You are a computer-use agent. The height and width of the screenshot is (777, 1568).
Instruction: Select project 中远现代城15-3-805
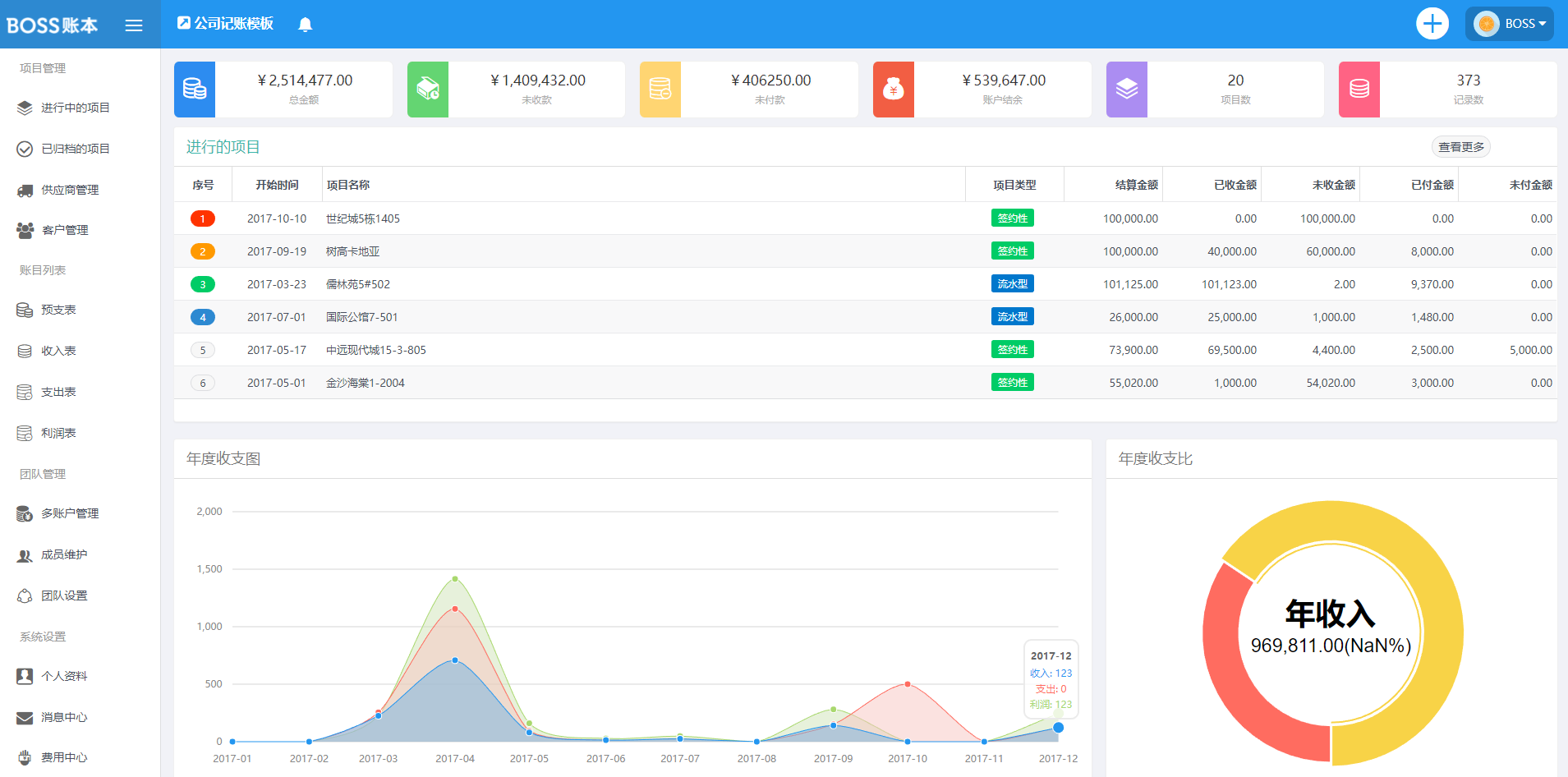pos(376,350)
